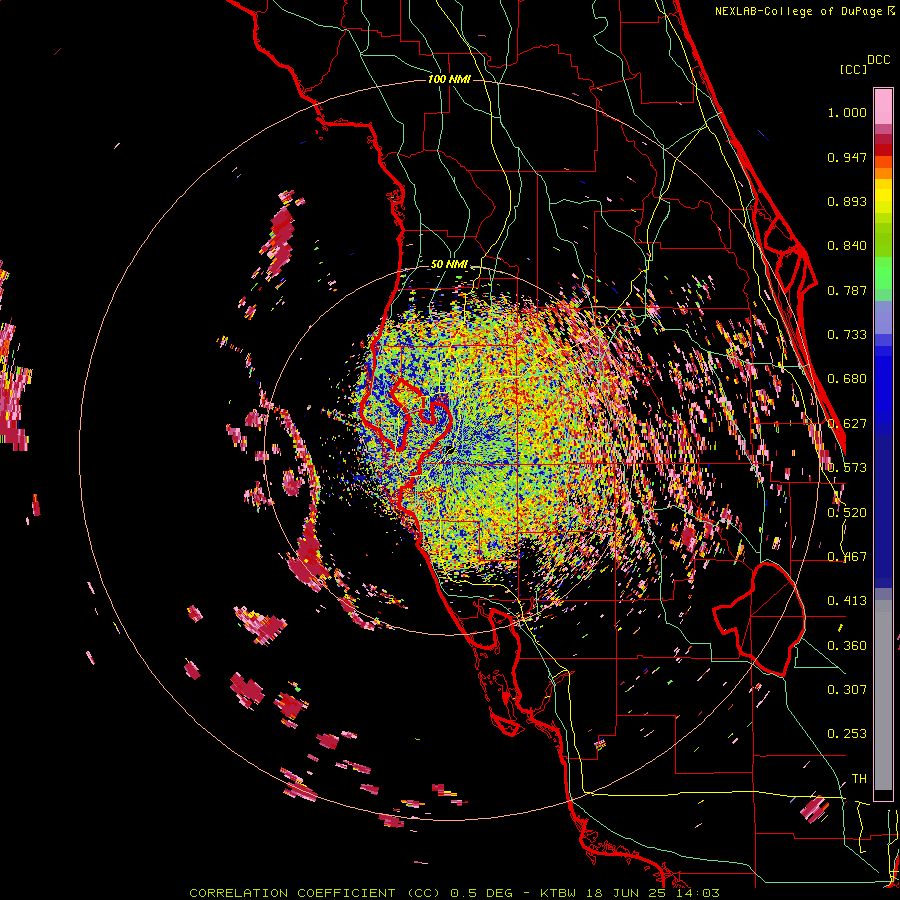
Task: Pick the pink top segment of color bar
Action: [883, 106]
